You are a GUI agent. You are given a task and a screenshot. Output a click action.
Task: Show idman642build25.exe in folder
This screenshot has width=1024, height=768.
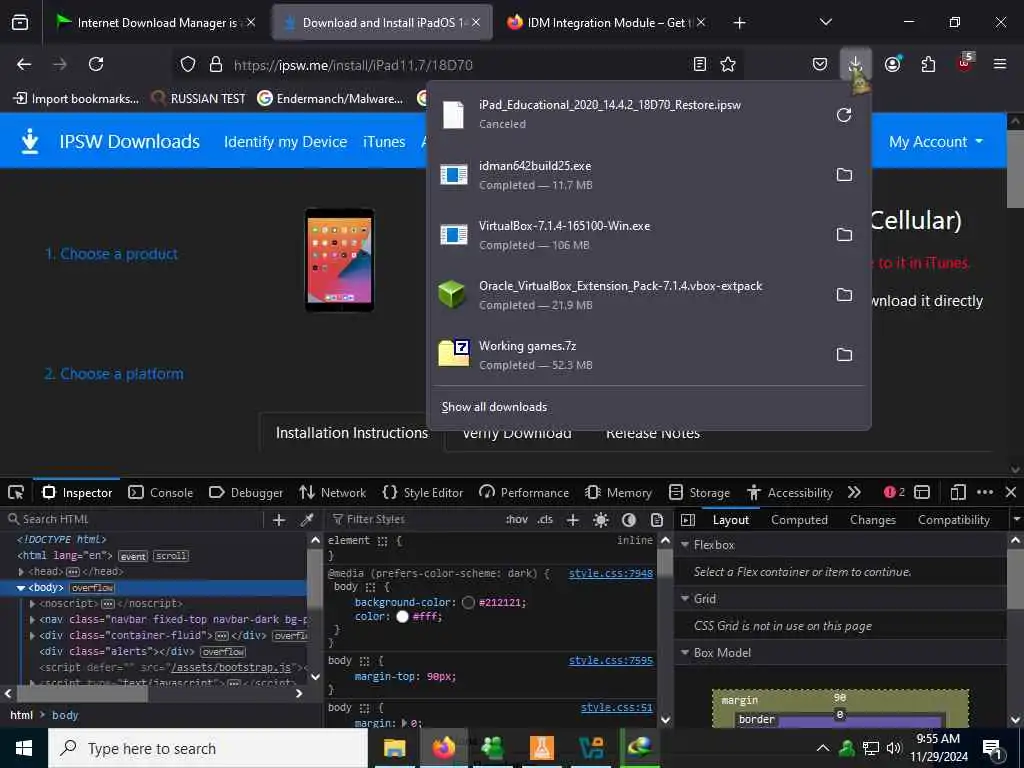(844, 175)
